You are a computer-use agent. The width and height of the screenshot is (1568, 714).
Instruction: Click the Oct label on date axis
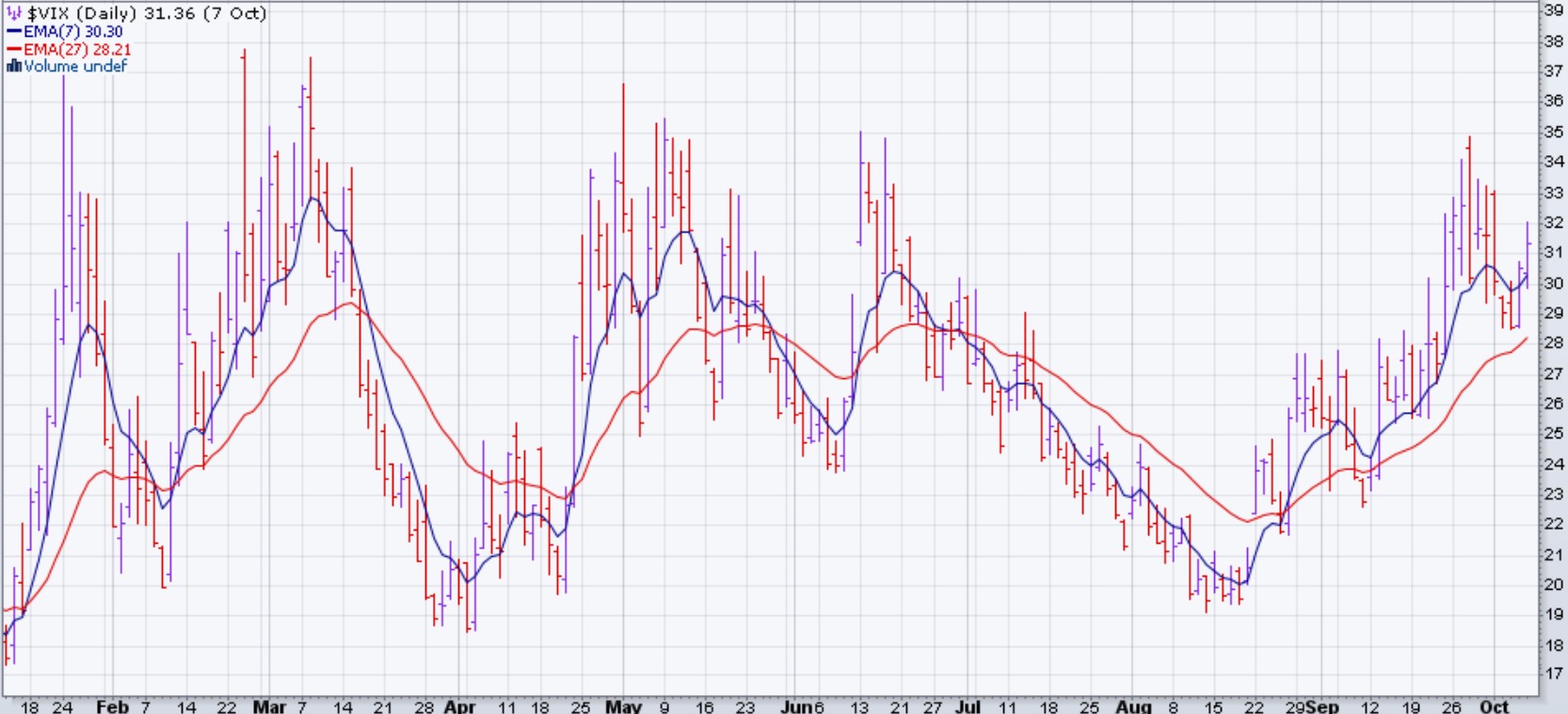1494,706
